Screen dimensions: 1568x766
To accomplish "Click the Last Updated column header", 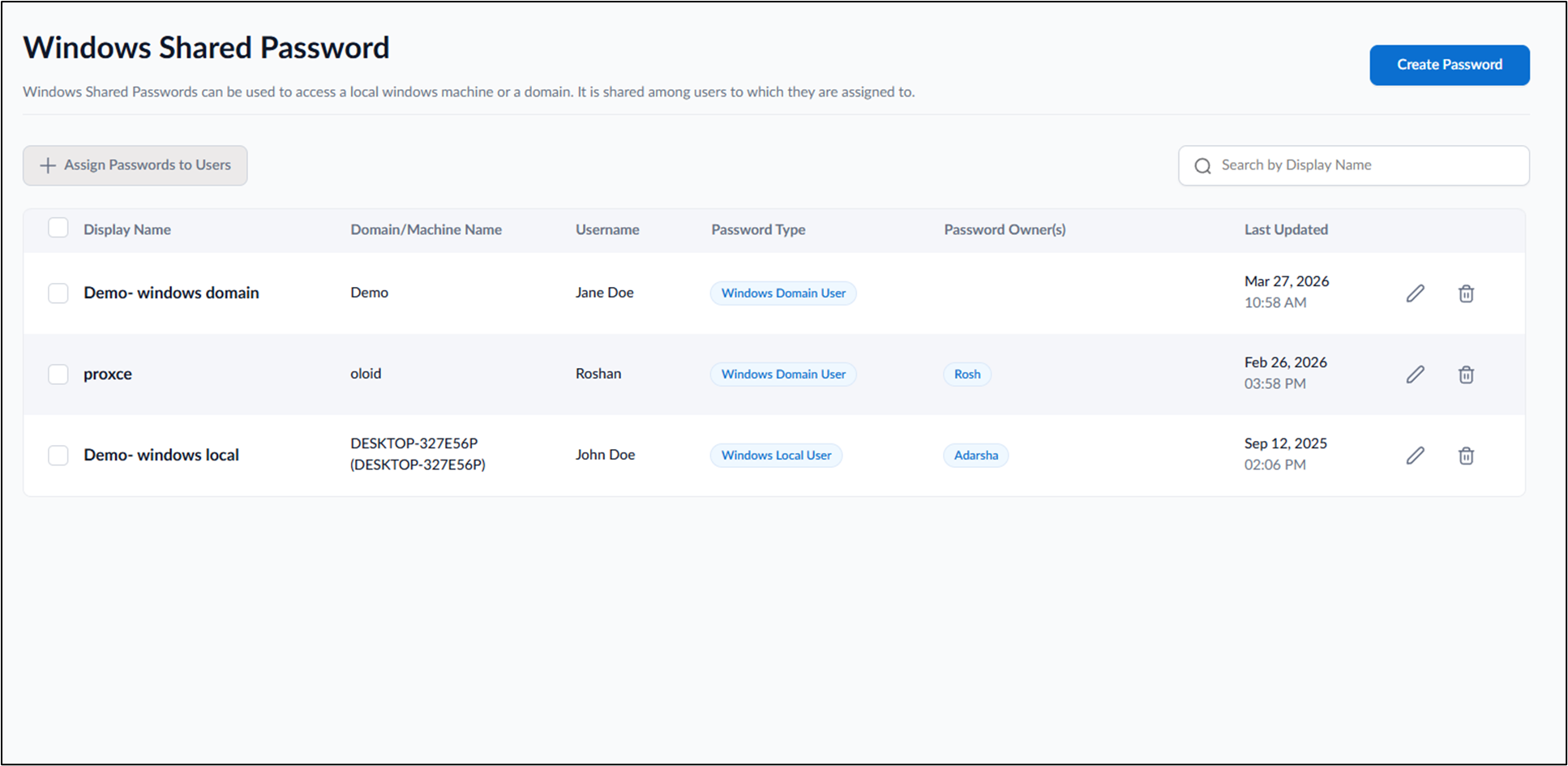I will coord(1286,229).
